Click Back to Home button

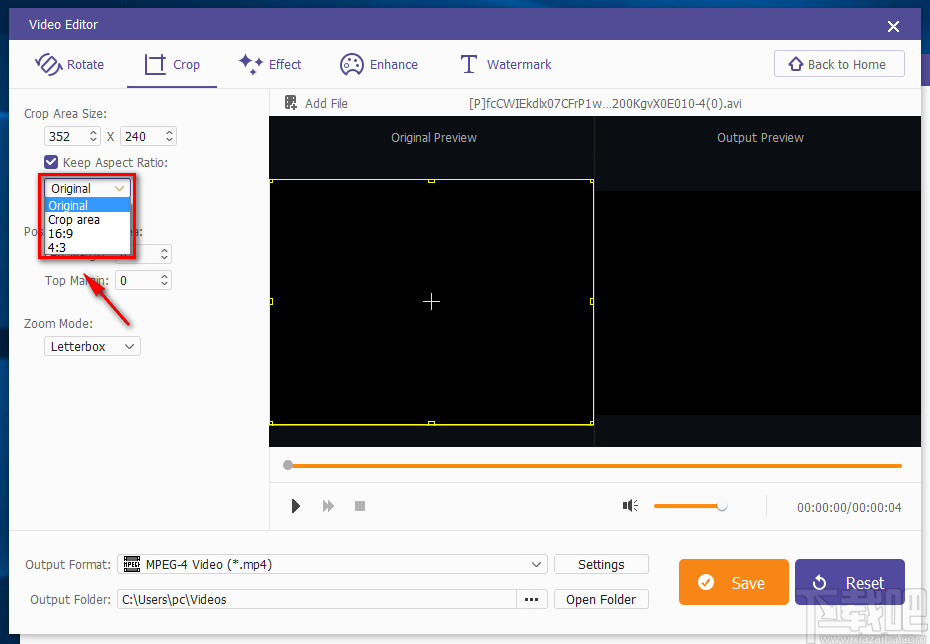click(838, 64)
